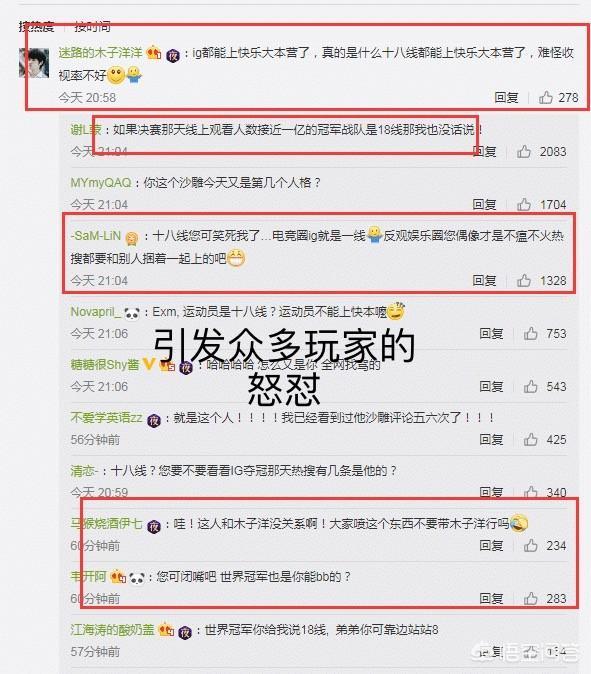Open the username link 迷路的木子洋洋

(100, 52)
